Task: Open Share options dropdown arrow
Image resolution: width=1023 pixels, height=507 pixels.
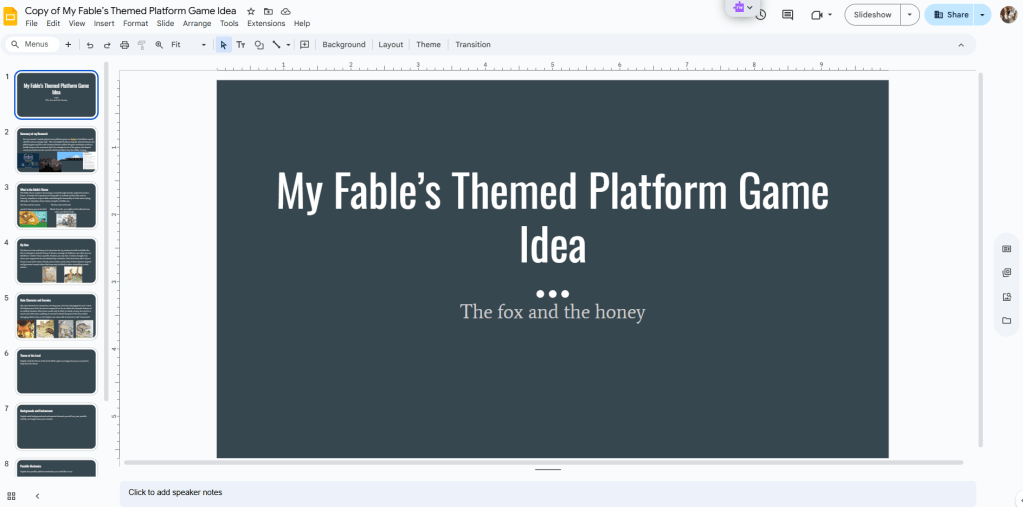Action: pos(982,15)
